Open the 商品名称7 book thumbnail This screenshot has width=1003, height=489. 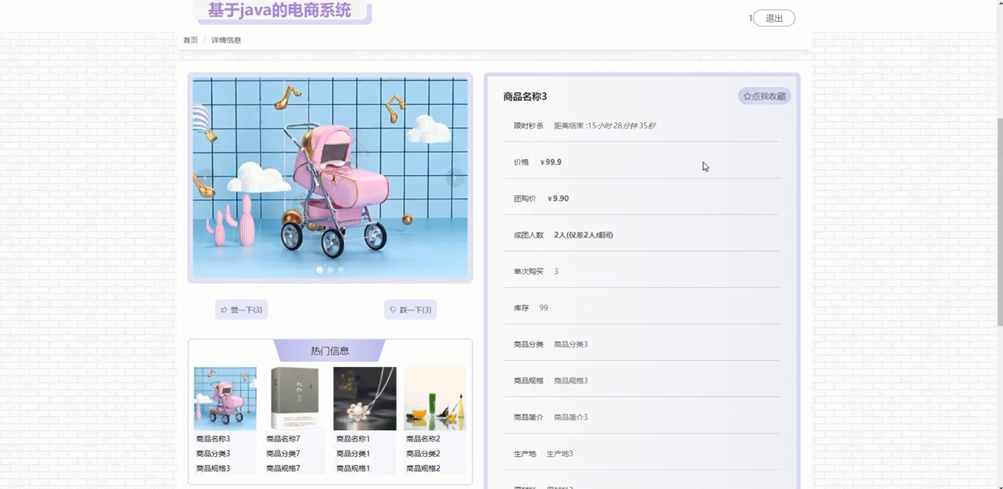[x=295, y=398]
